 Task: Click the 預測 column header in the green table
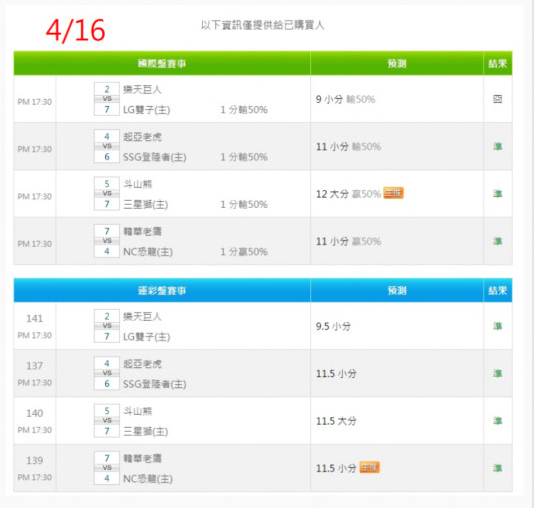tap(397, 63)
